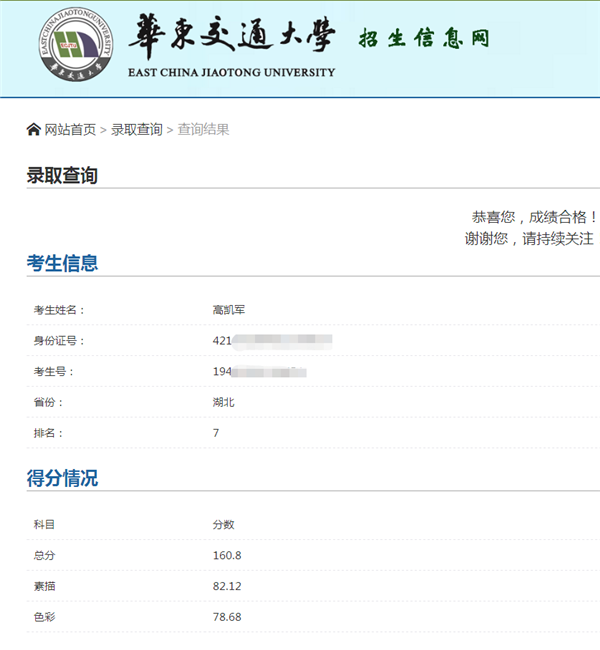Select the total score 160.8

[x=227, y=555]
